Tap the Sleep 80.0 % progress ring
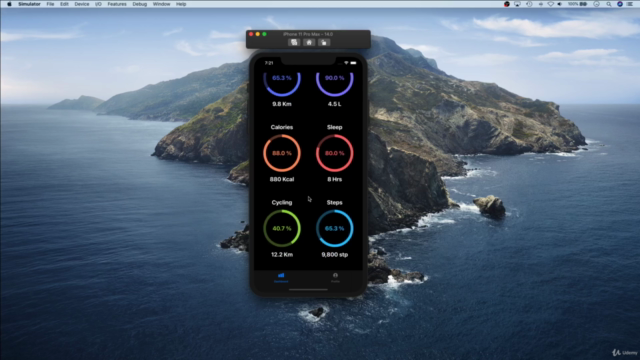640x360 pixels. [335, 153]
